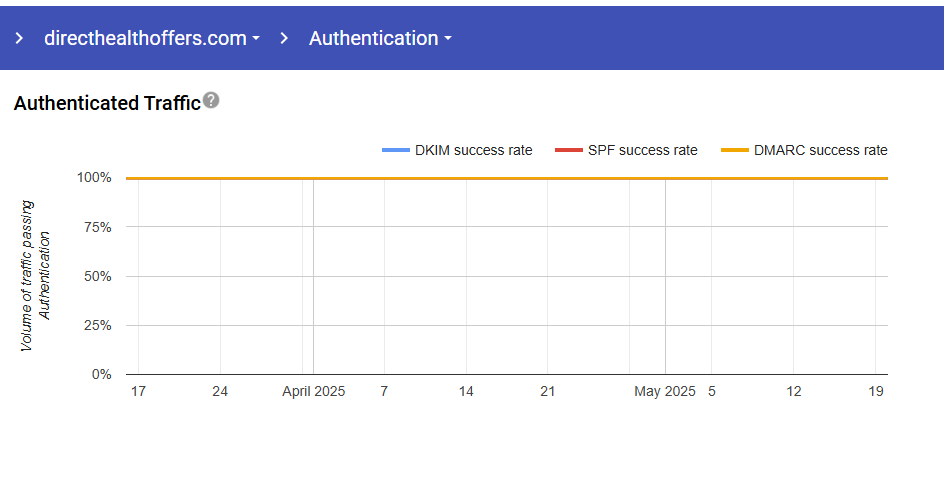This screenshot has width=944, height=481.
Task: Click the blue DKIM legend color swatch
Action: coord(396,150)
